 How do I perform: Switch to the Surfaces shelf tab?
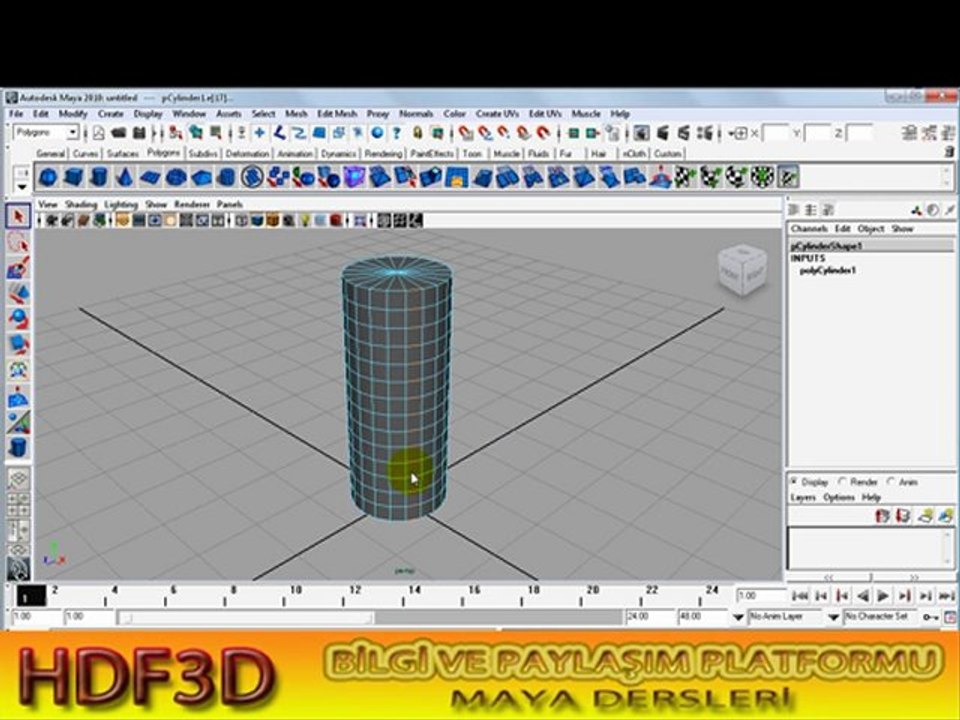click(x=122, y=154)
